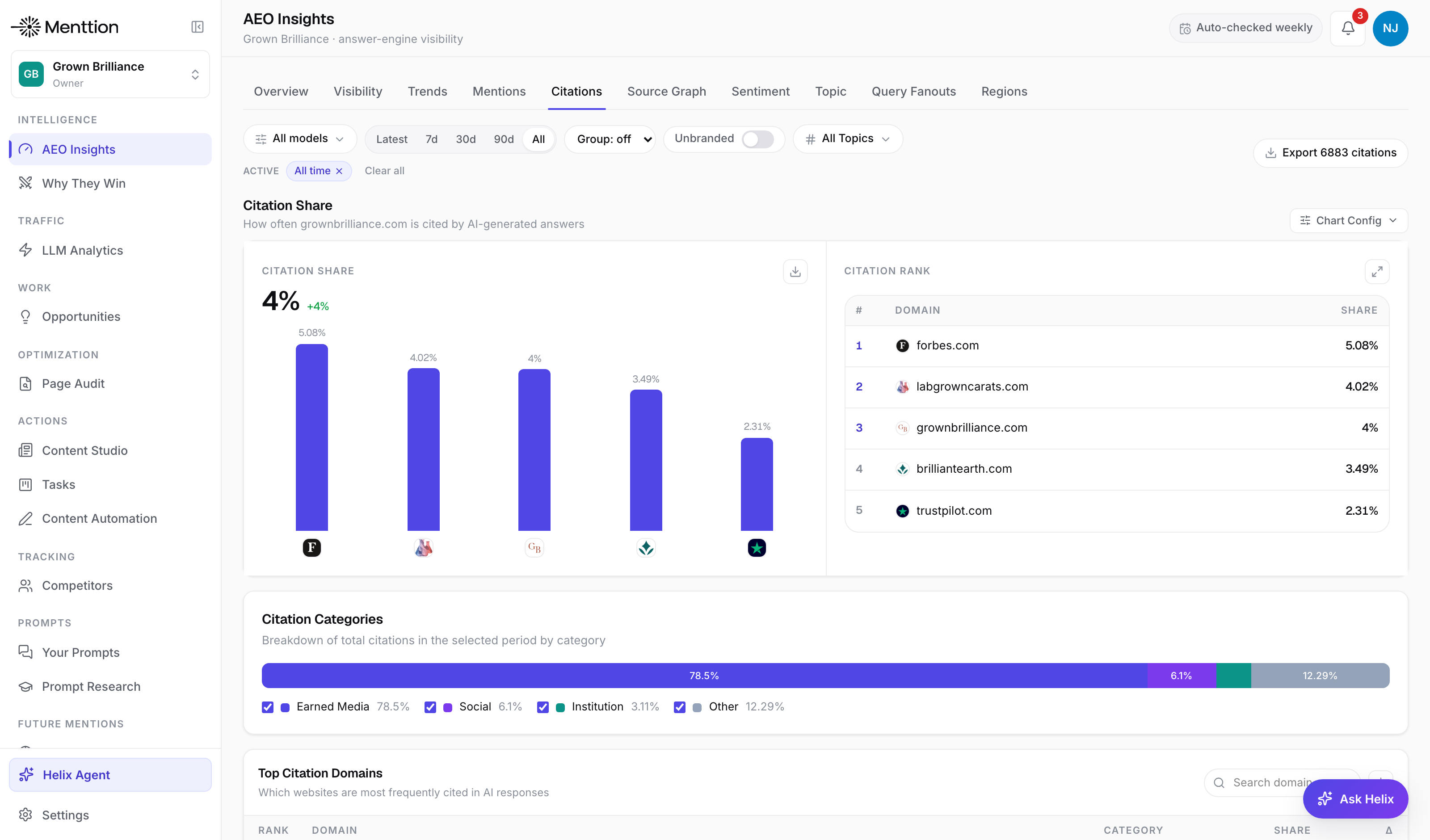This screenshot has width=1430, height=840.
Task: Select the Latest time range
Action: [x=391, y=139]
